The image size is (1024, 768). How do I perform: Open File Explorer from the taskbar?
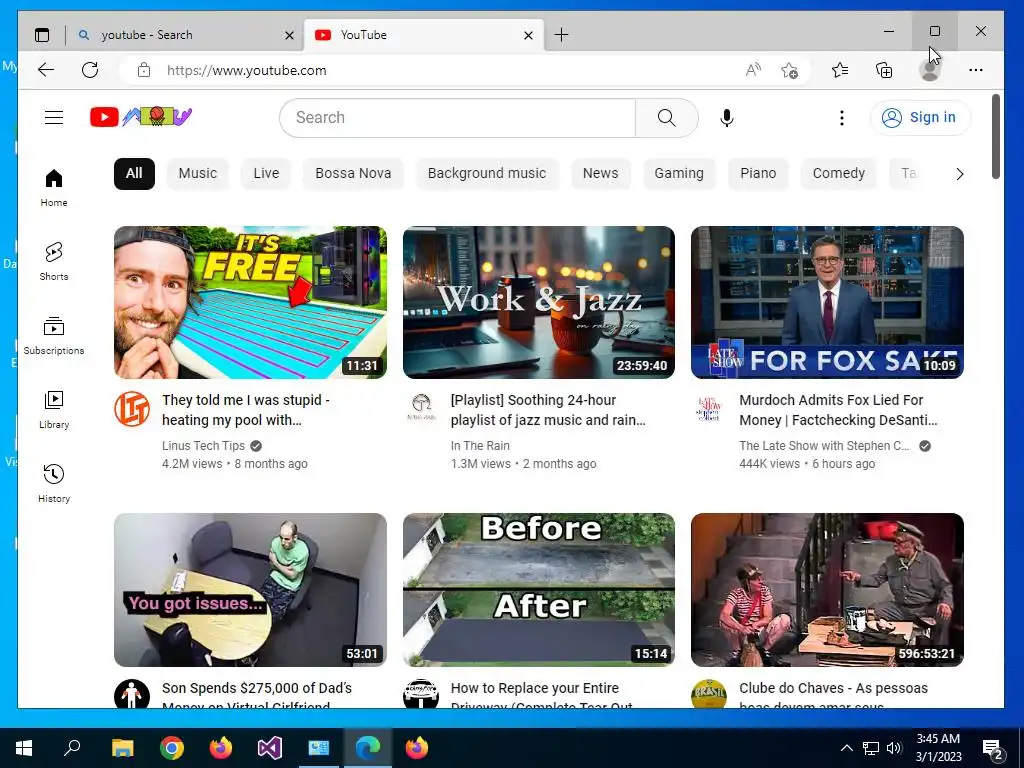pos(122,748)
